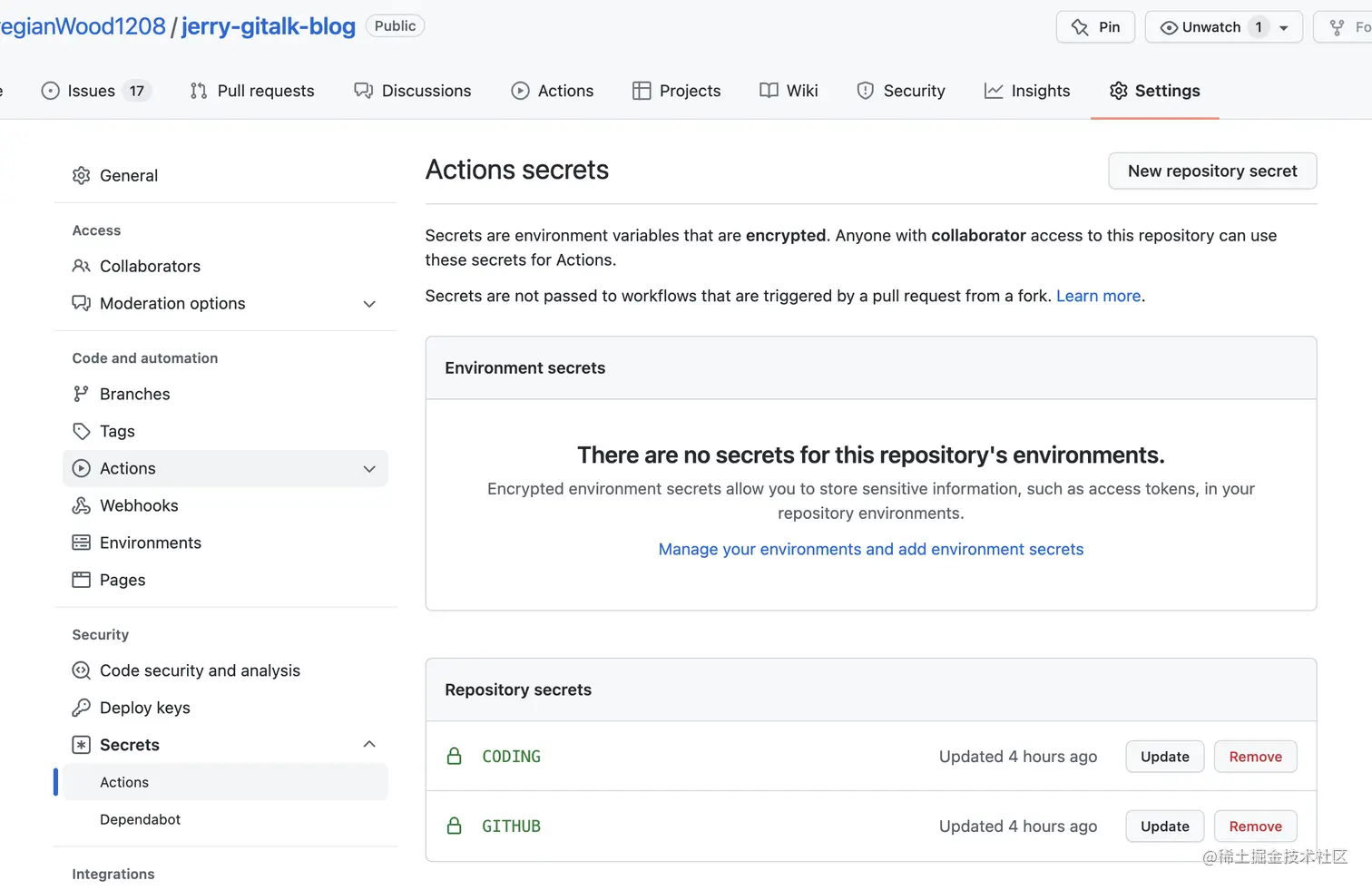This screenshot has width=1372, height=890.
Task: Click the Wiki book icon
Action: tap(769, 91)
